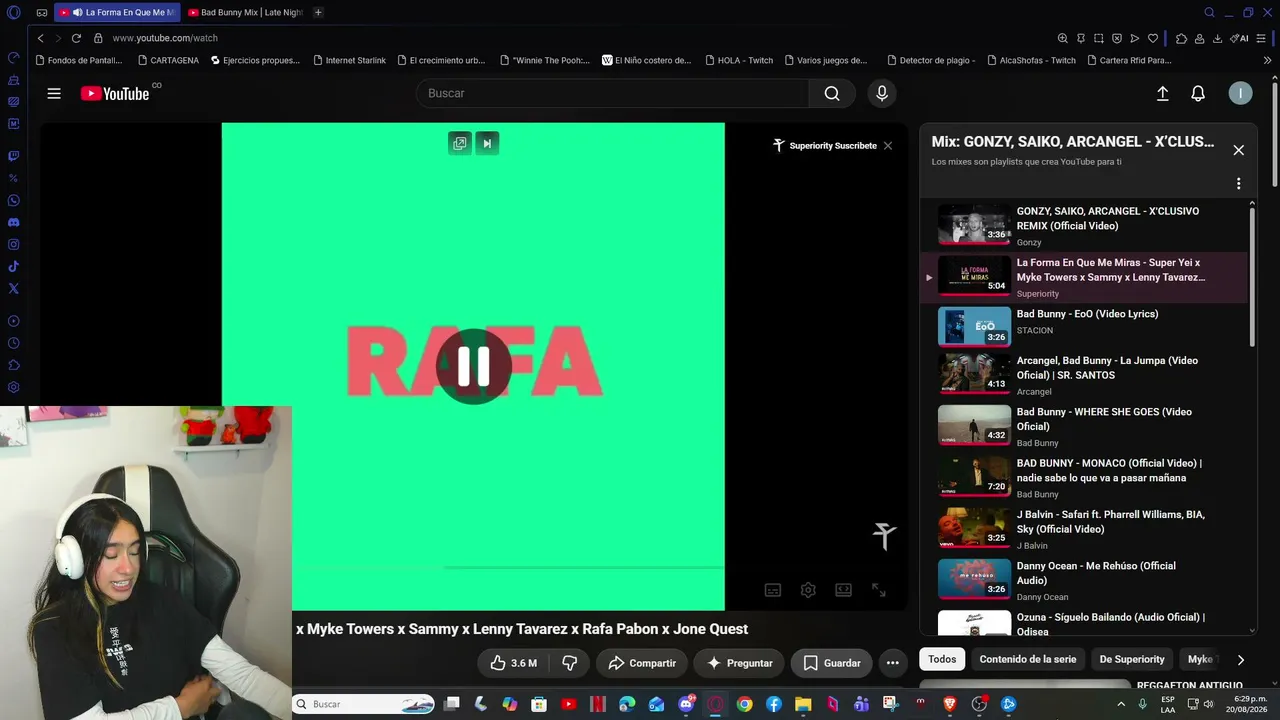Like the video with 3.6 M likes
1280x720 pixels.
point(513,663)
